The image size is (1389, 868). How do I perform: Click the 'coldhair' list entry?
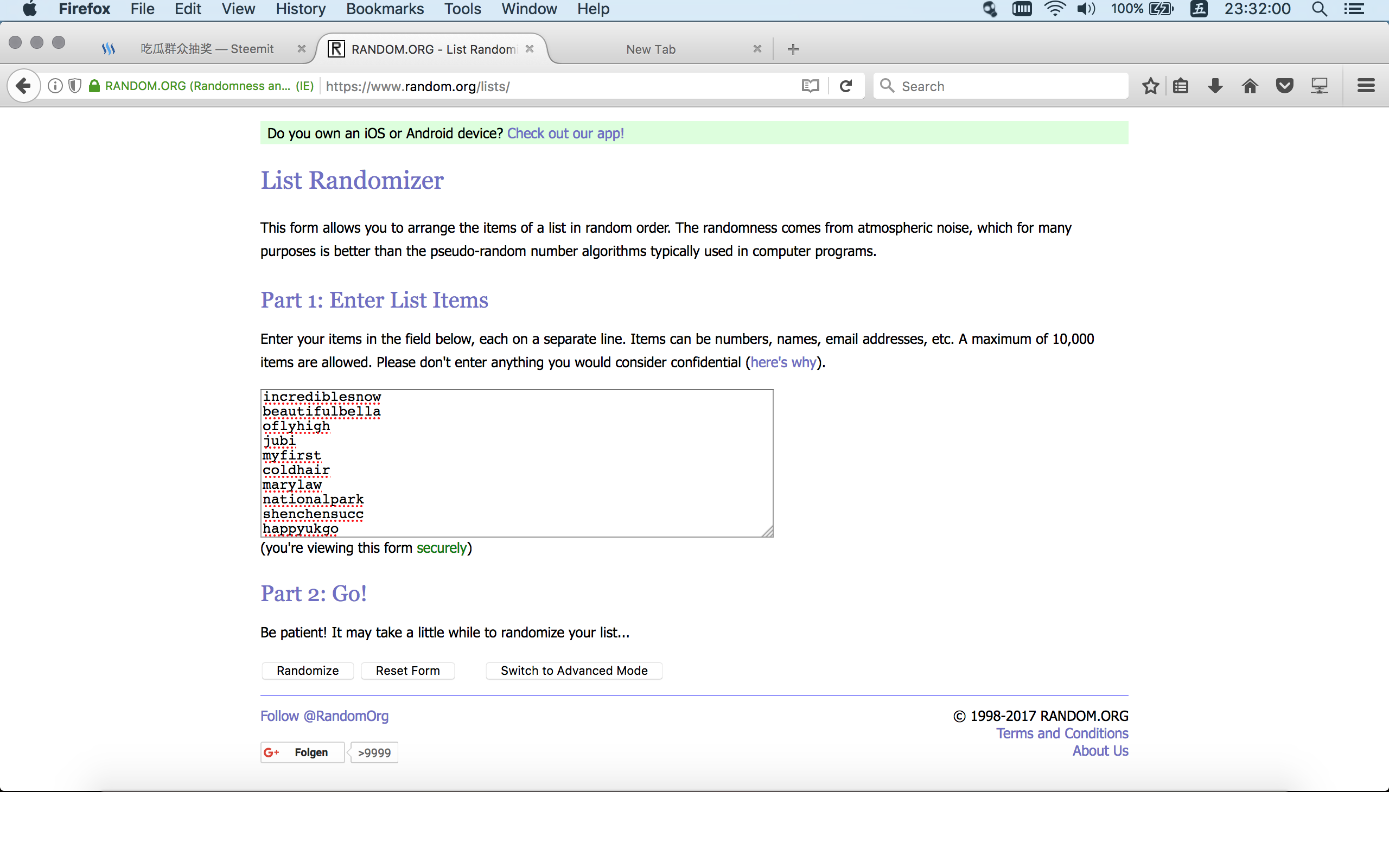tap(296, 470)
